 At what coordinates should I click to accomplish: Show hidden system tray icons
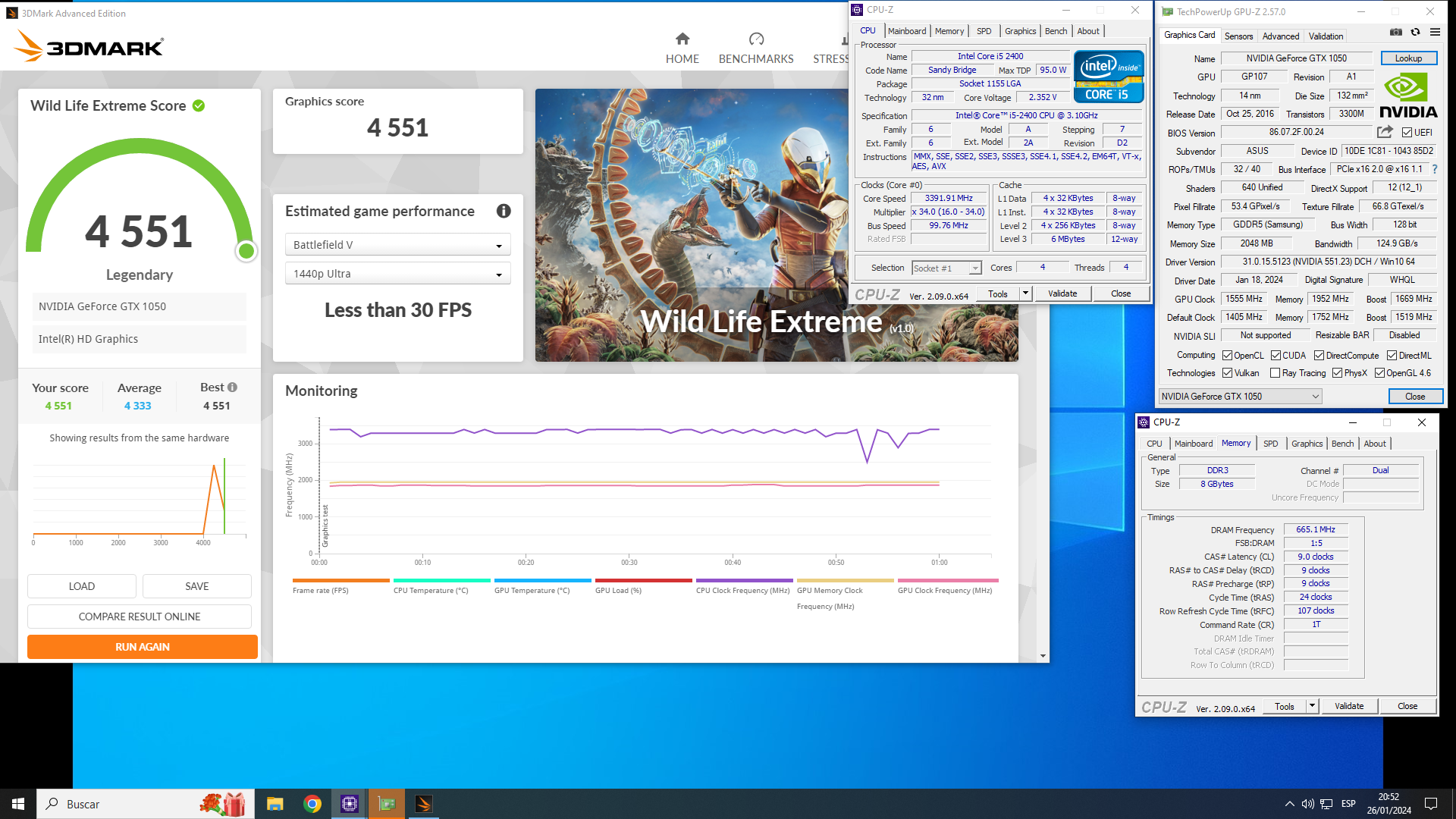point(1290,804)
